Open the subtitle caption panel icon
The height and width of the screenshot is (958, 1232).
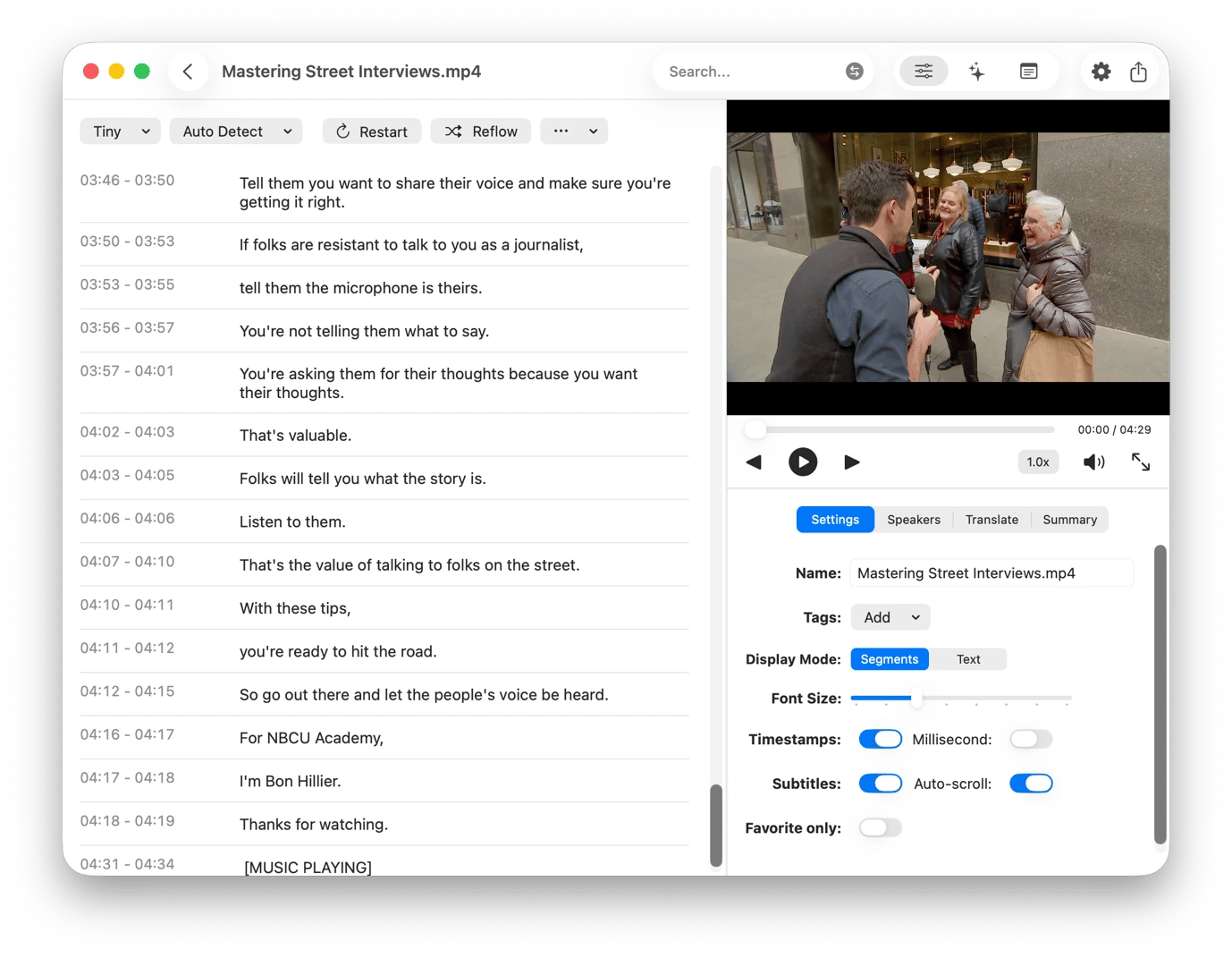[1029, 72]
